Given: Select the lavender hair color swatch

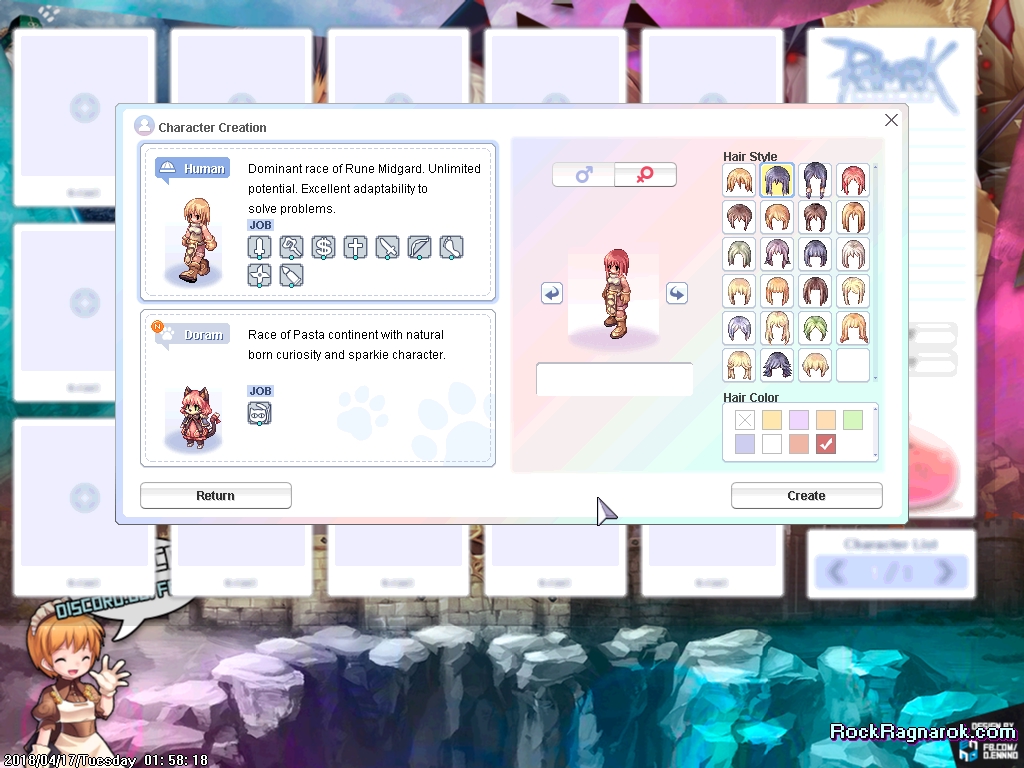Looking at the screenshot, I should [799, 419].
